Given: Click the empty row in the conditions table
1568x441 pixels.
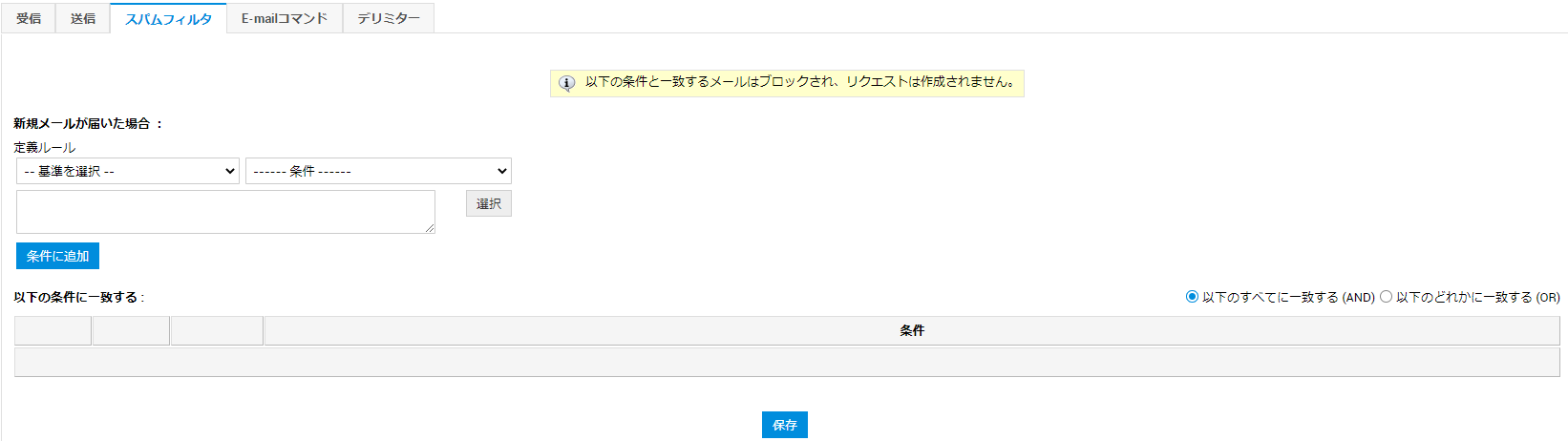Looking at the screenshot, I should 787,362.
